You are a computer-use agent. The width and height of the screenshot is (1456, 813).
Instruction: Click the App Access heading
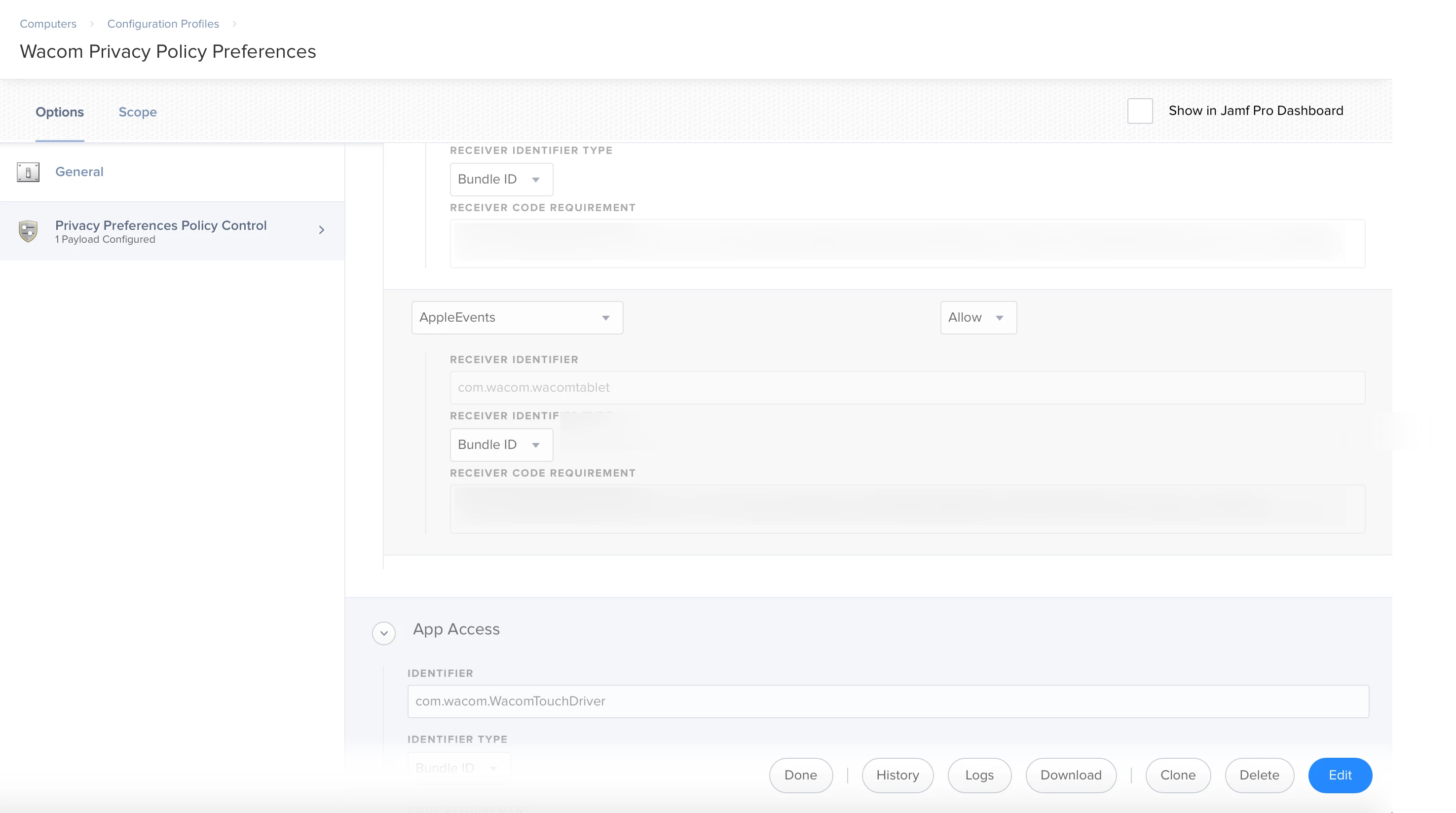(x=456, y=629)
